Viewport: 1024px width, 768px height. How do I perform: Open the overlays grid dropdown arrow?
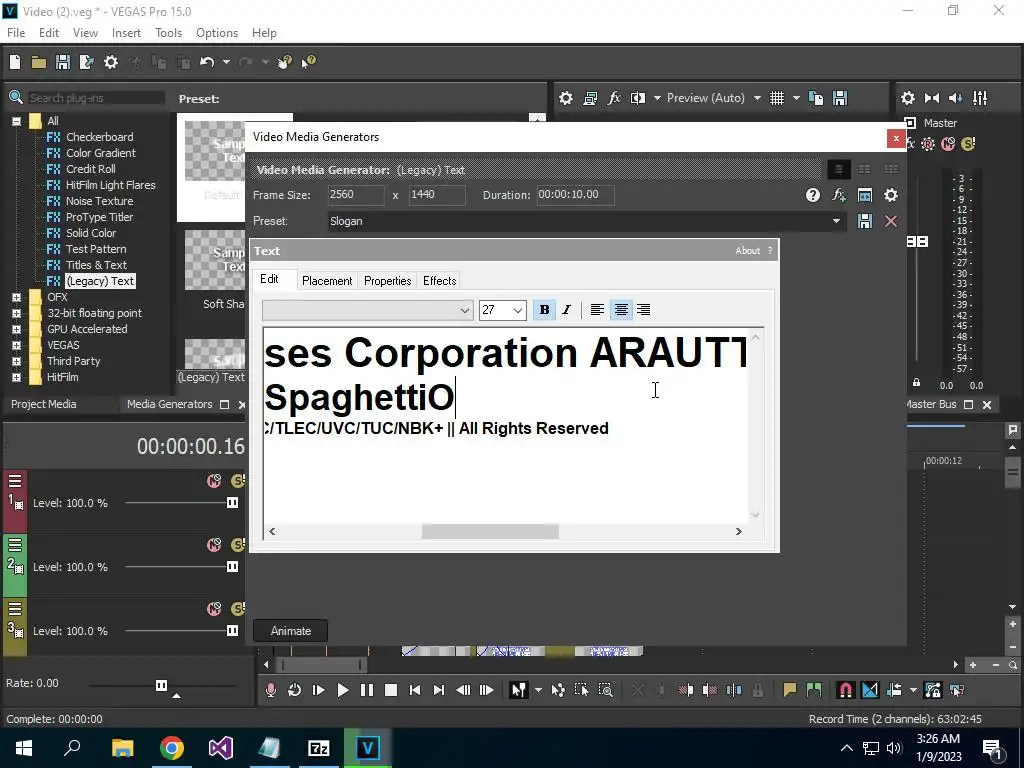(796, 98)
